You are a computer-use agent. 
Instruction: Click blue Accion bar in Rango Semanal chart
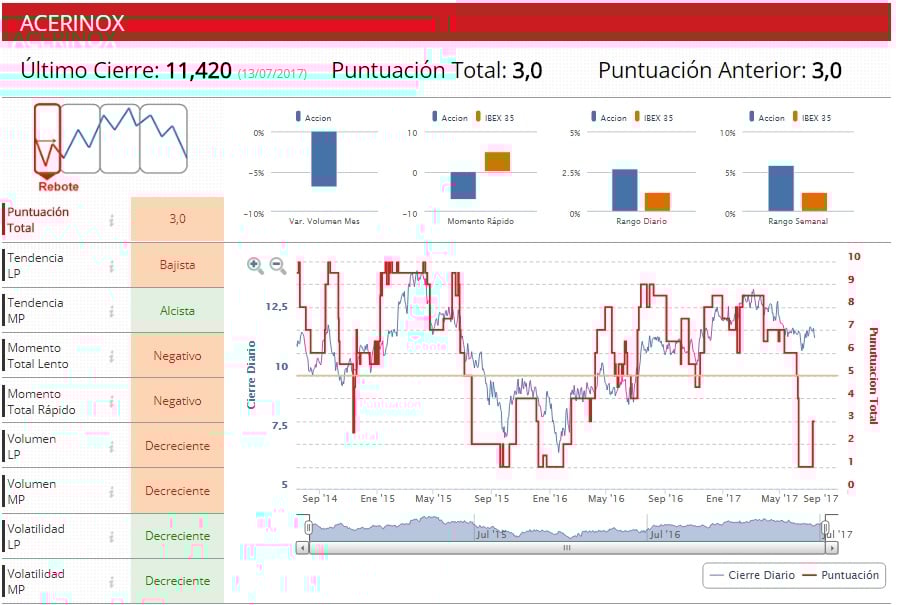click(x=781, y=189)
